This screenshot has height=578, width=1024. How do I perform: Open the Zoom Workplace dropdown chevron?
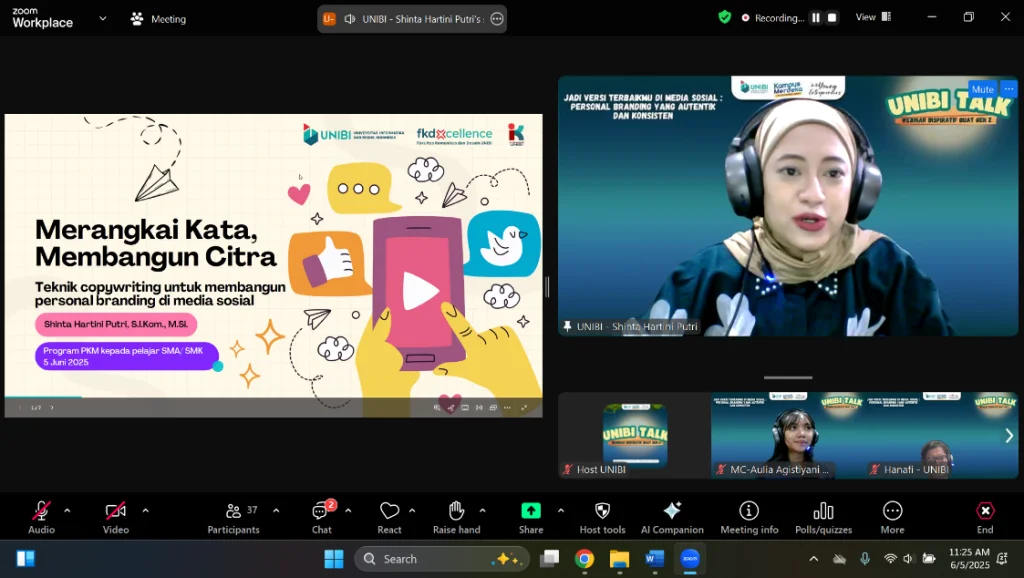(x=103, y=18)
